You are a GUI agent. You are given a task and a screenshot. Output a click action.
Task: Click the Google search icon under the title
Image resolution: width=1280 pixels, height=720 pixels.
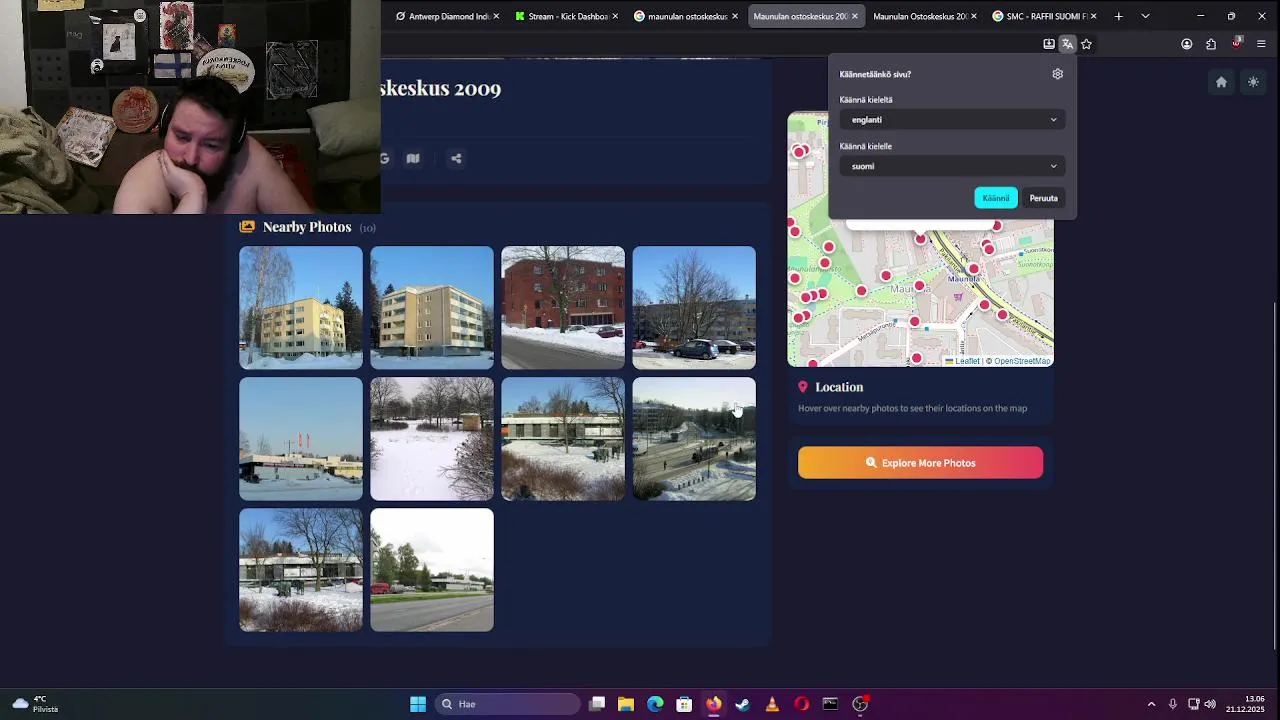click(384, 158)
